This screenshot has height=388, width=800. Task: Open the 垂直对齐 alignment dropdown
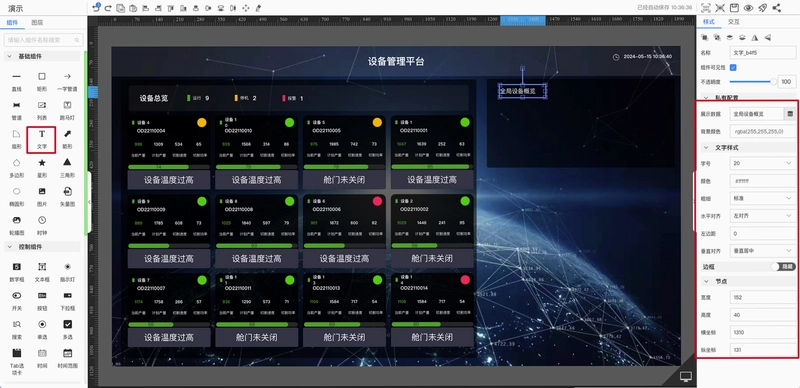[762, 251]
